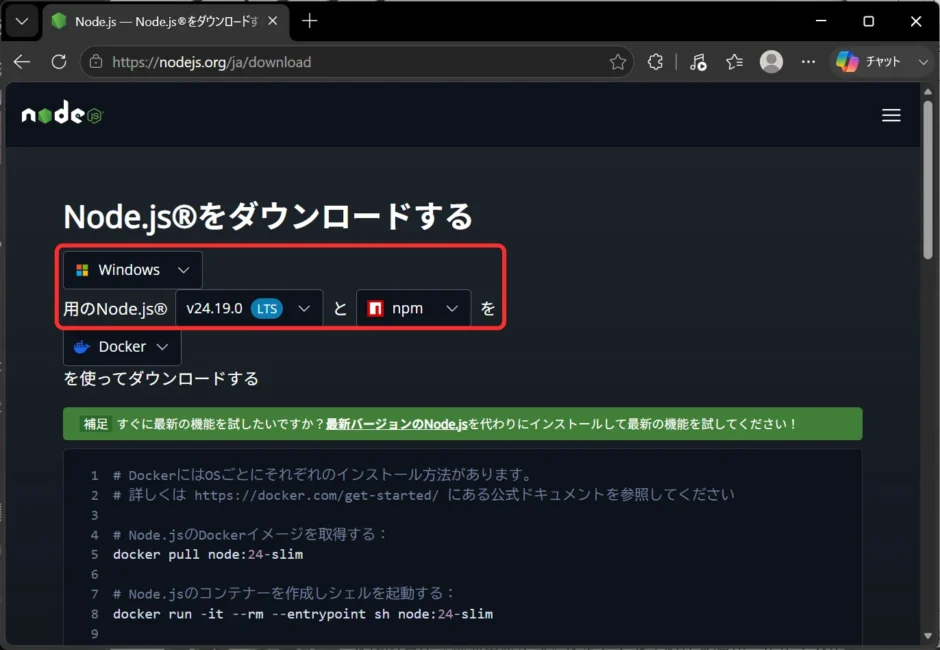View site information lock icon
The width and height of the screenshot is (940, 650).
(x=96, y=62)
